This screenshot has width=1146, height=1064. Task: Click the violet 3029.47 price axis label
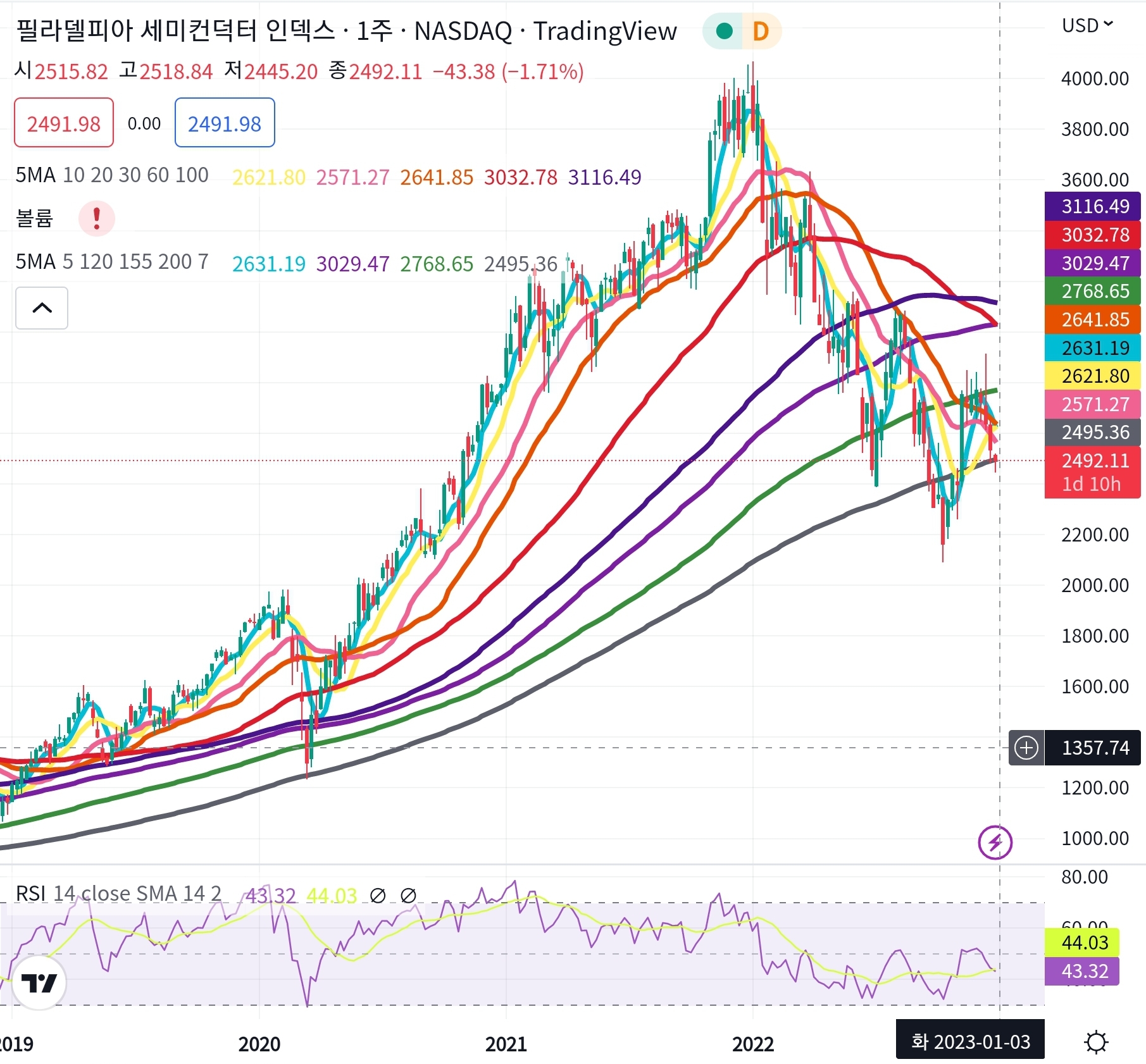1093,263
